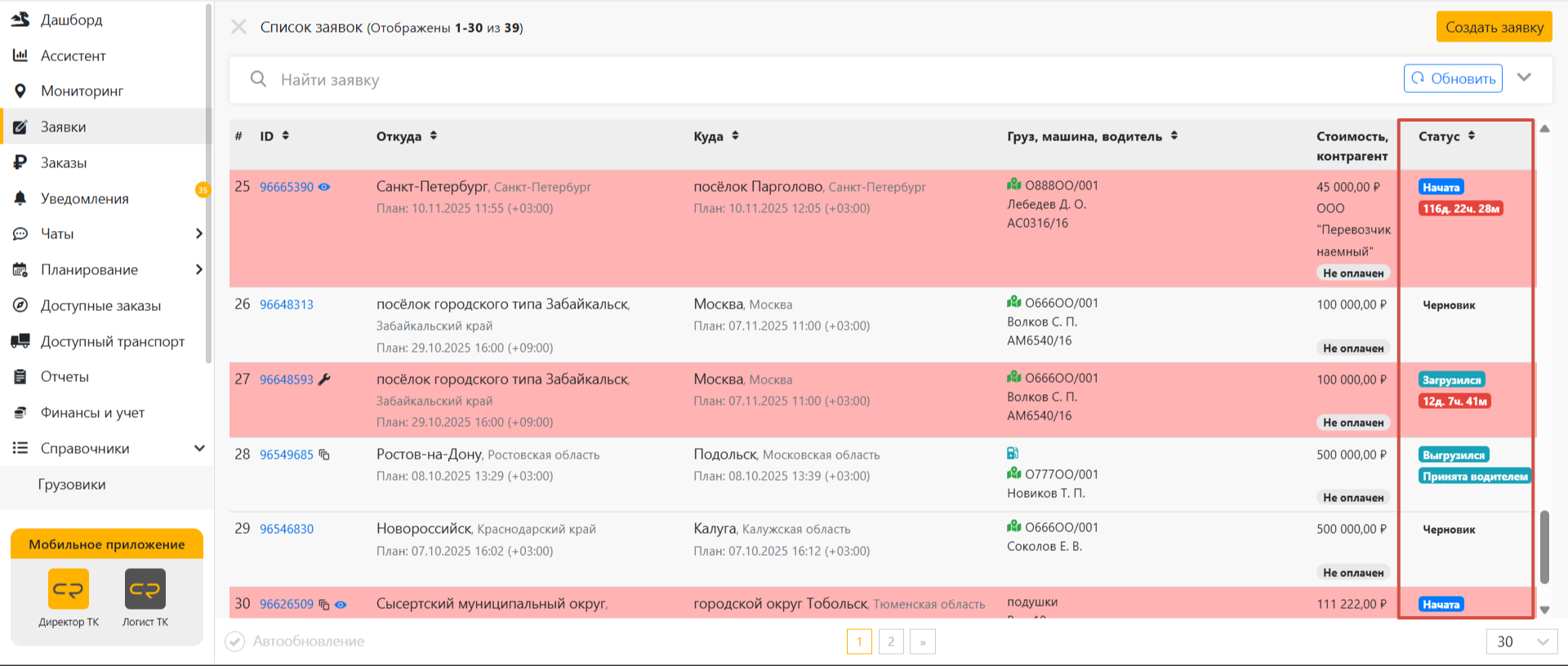Click the Обновить button
This screenshot has height=666, width=1568.
coord(1453,78)
